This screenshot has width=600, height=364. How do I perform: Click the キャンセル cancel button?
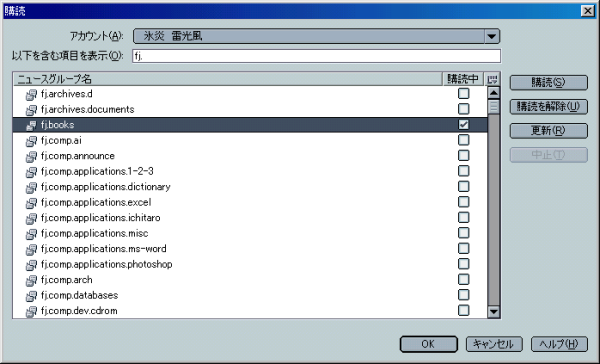tap(494, 344)
